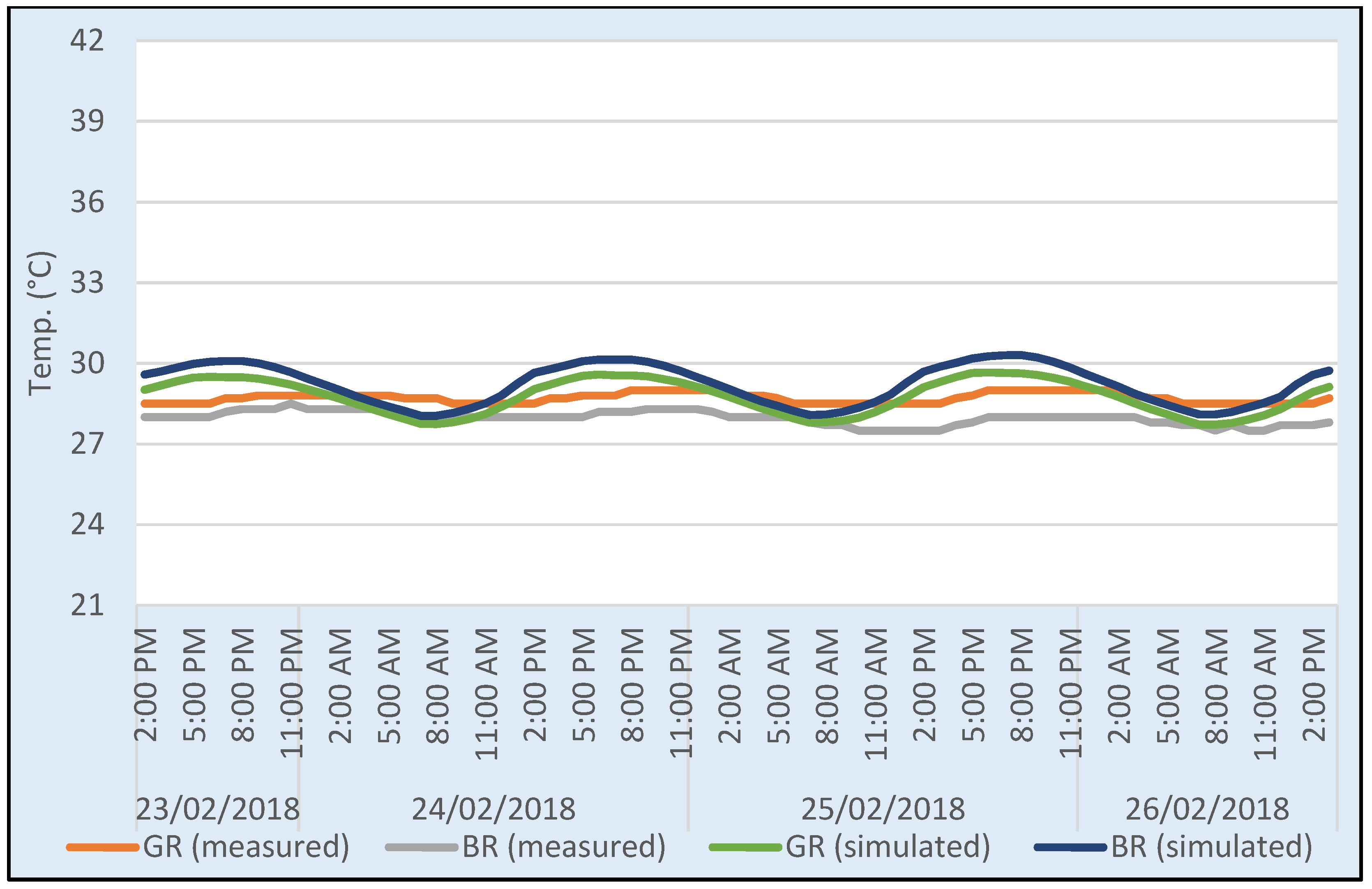The width and height of the screenshot is (1372, 889).
Task: Click the first 2:00 PM time label
Action: pyautogui.click(x=146, y=685)
